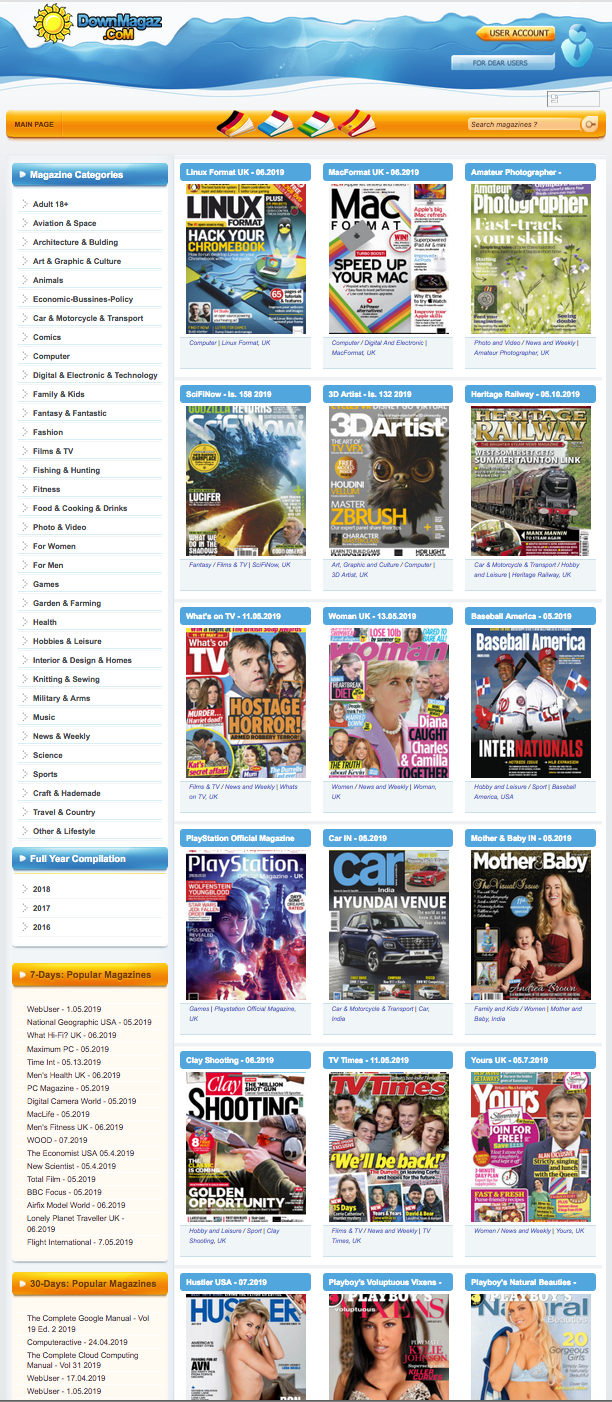The height and width of the screenshot is (1402, 612).
Task: Click the User Account button
Action: (516, 33)
